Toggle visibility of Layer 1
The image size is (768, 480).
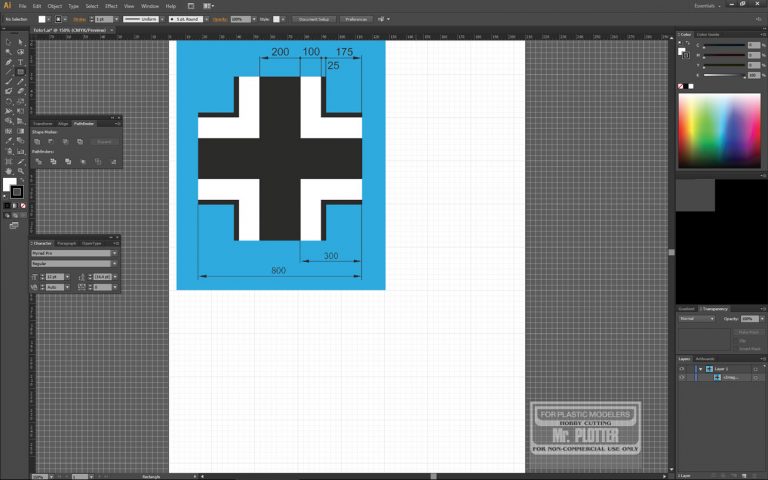coord(682,369)
